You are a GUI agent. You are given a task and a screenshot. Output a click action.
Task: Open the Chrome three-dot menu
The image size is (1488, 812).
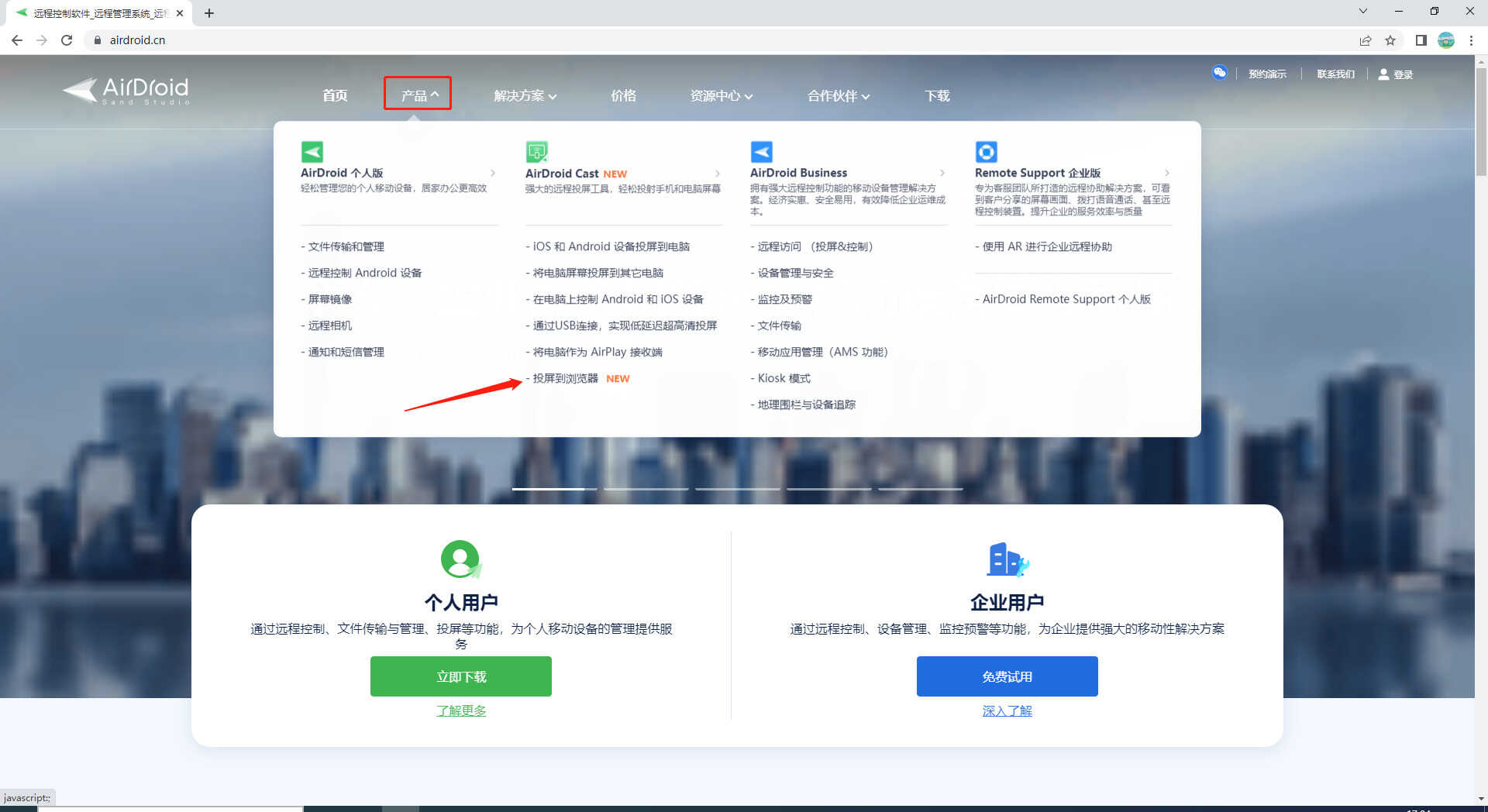pos(1471,40)
